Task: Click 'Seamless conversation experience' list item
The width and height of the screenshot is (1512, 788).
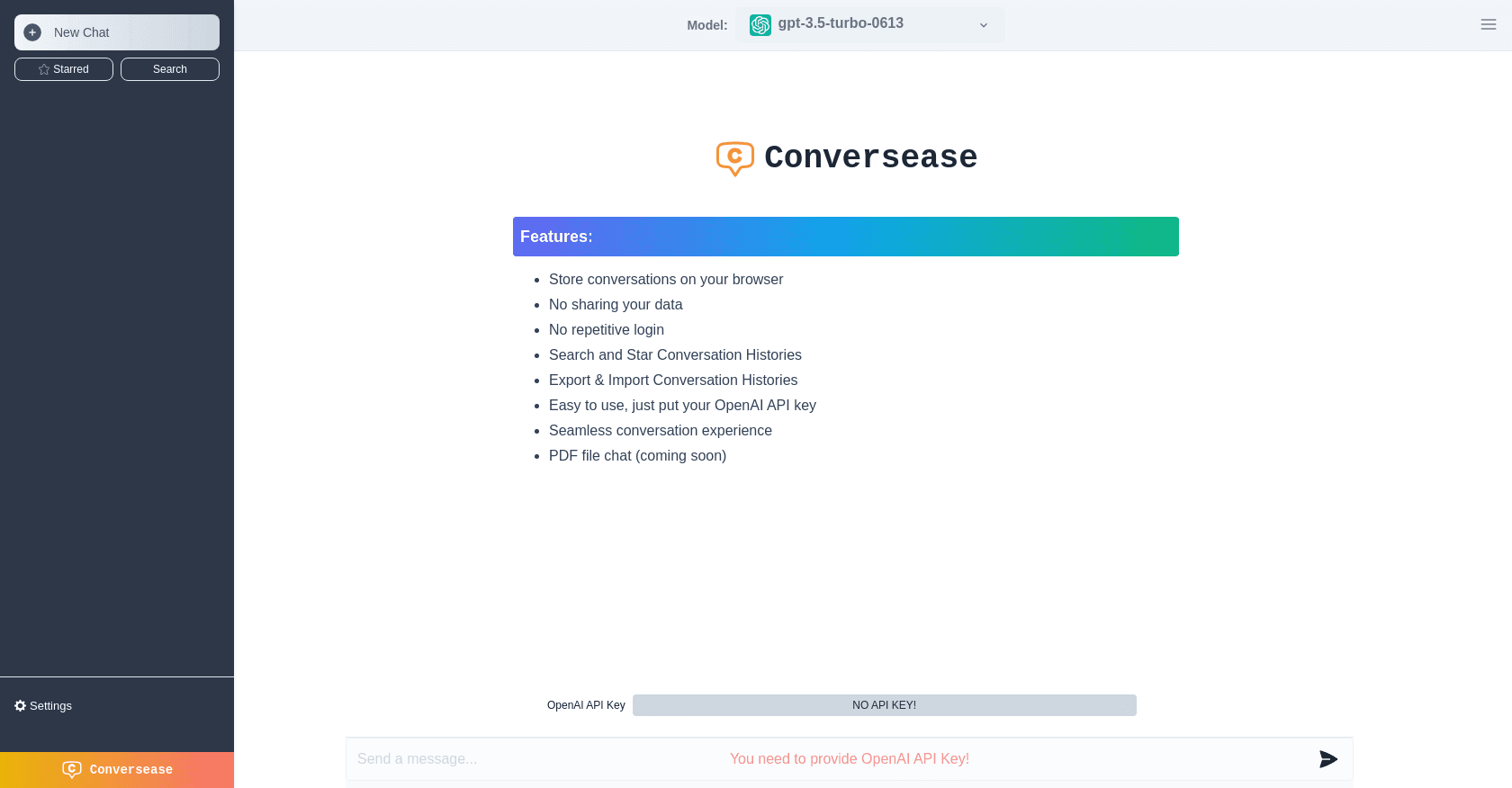Action: (661, 431)
